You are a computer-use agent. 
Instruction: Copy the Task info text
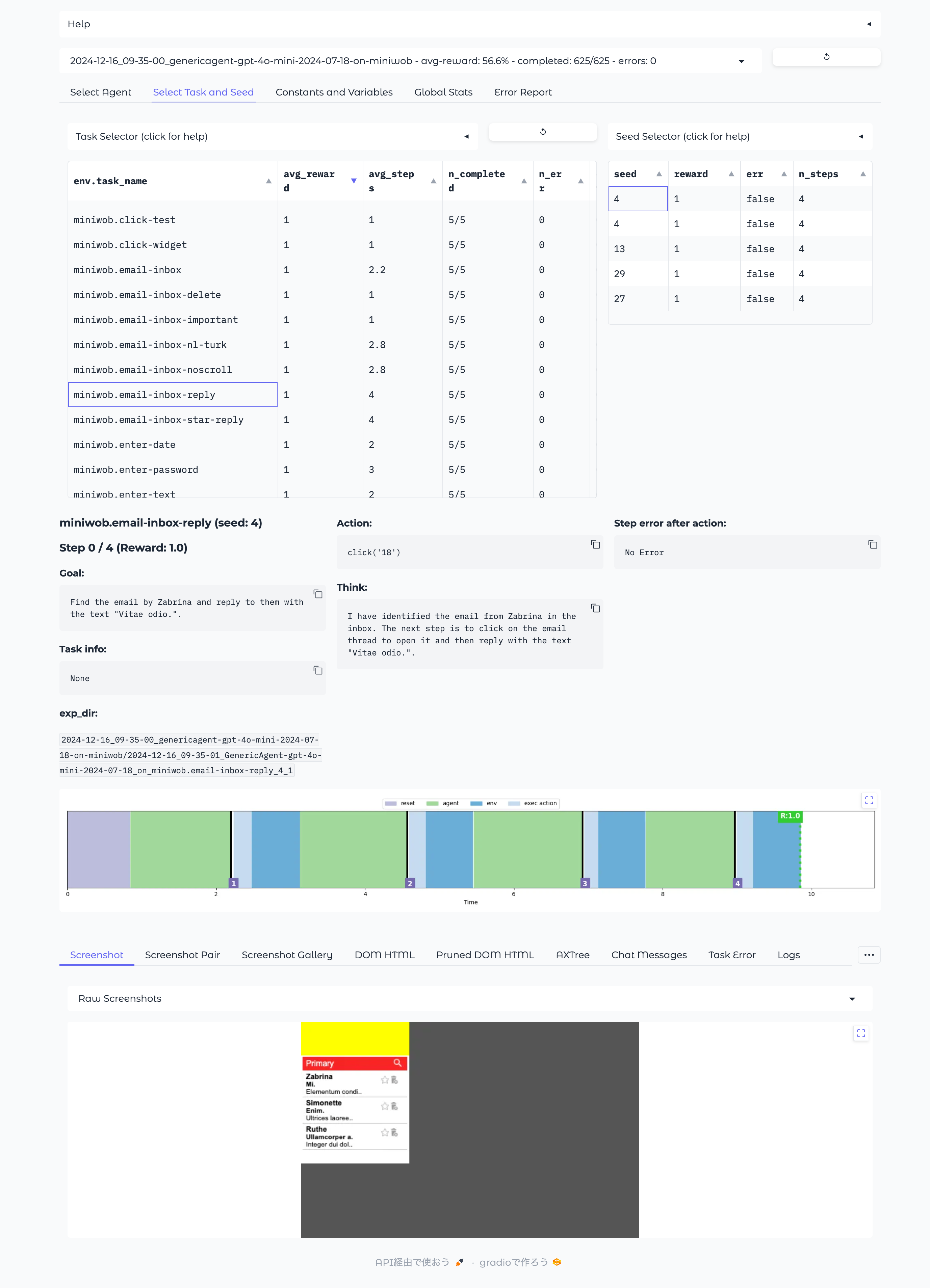tap(317, 670)
